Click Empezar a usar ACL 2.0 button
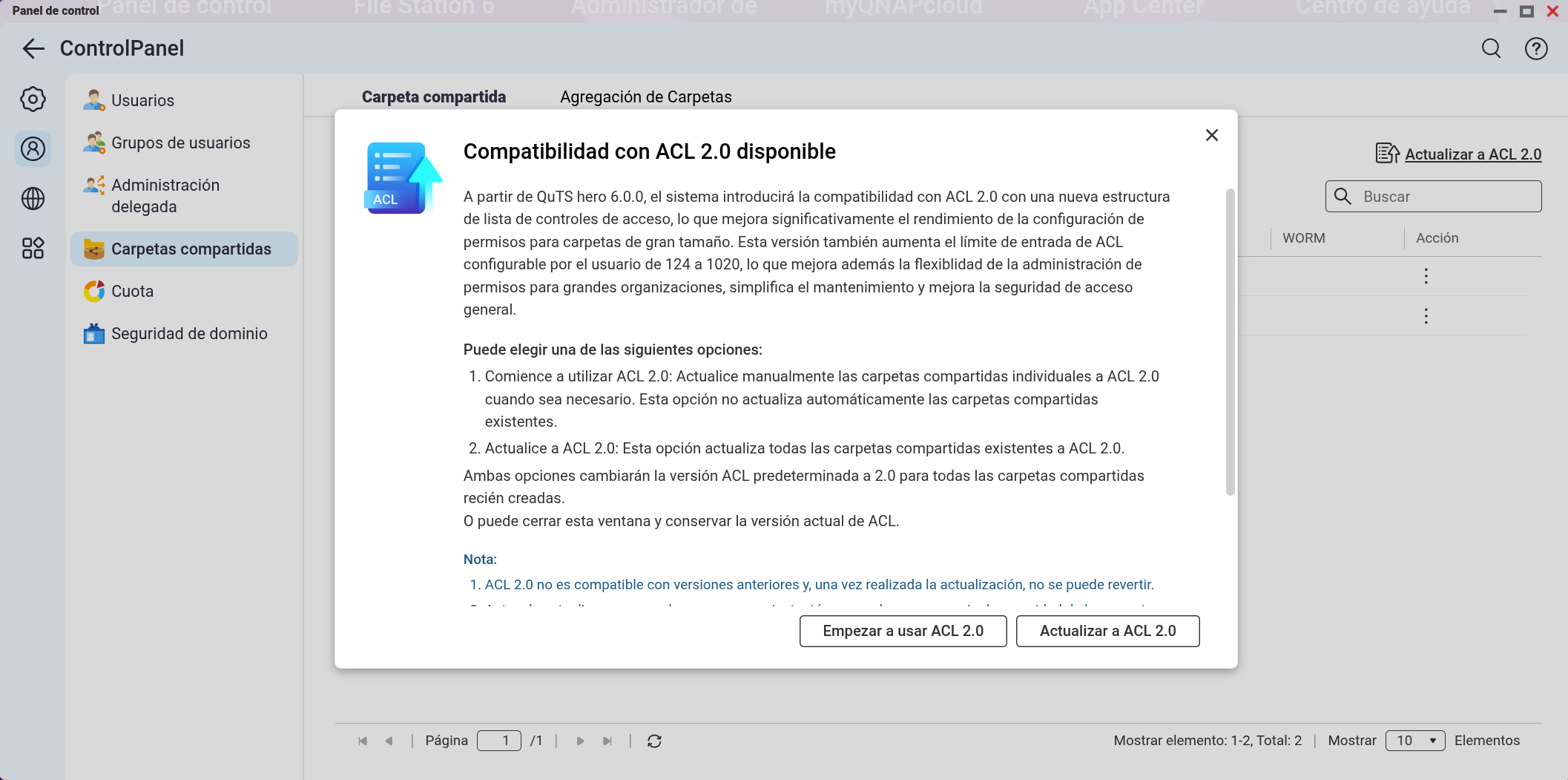The height and width of the screenshot is (780, 1568). pos(903,631)
